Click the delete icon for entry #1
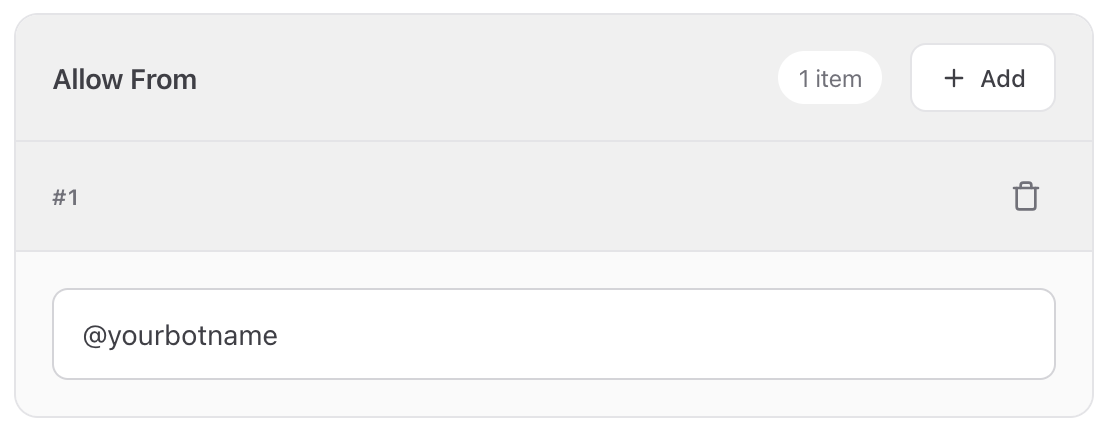The width and height of the screenshot is (1110, 432). (1025, 197)
